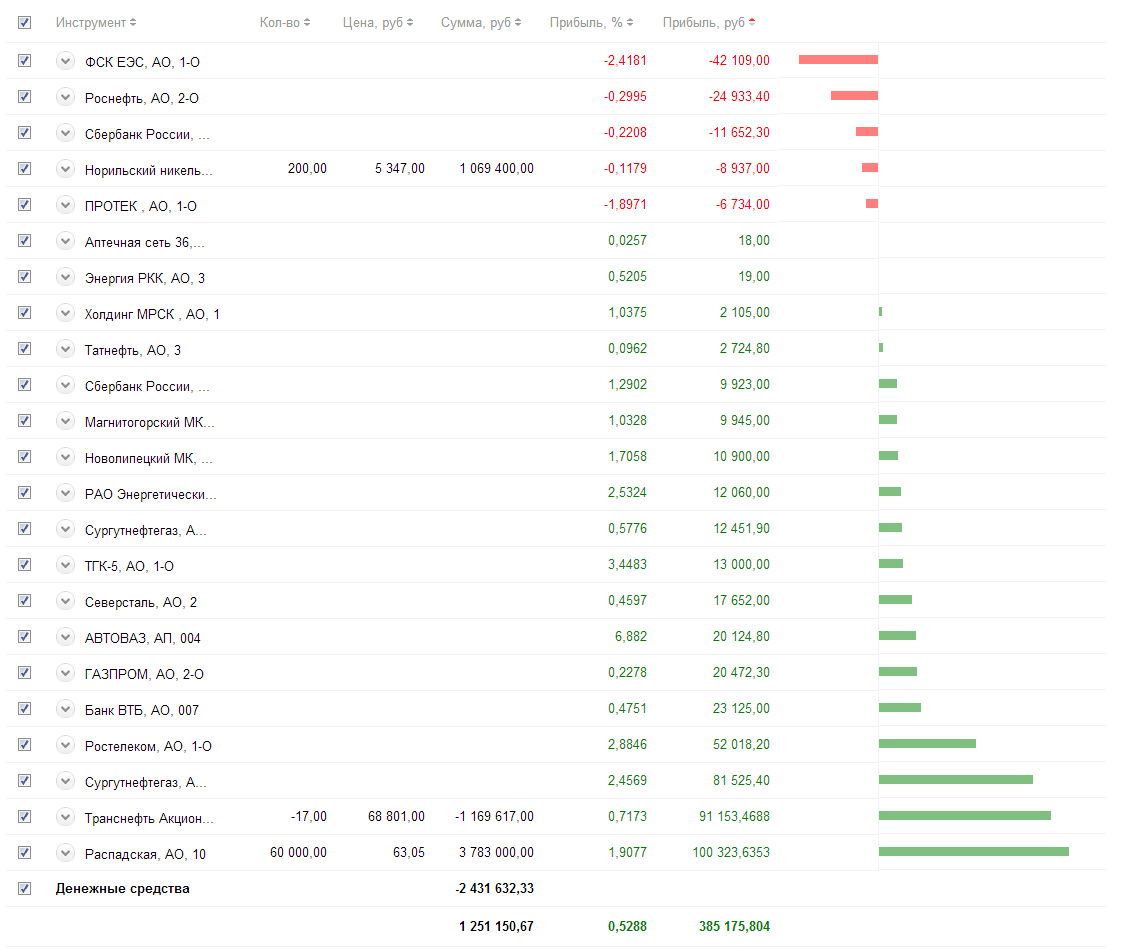Toggle the select-all checkbox in the table header
The width and height of the screenshot is (1132, 950).
pos(25,22)
